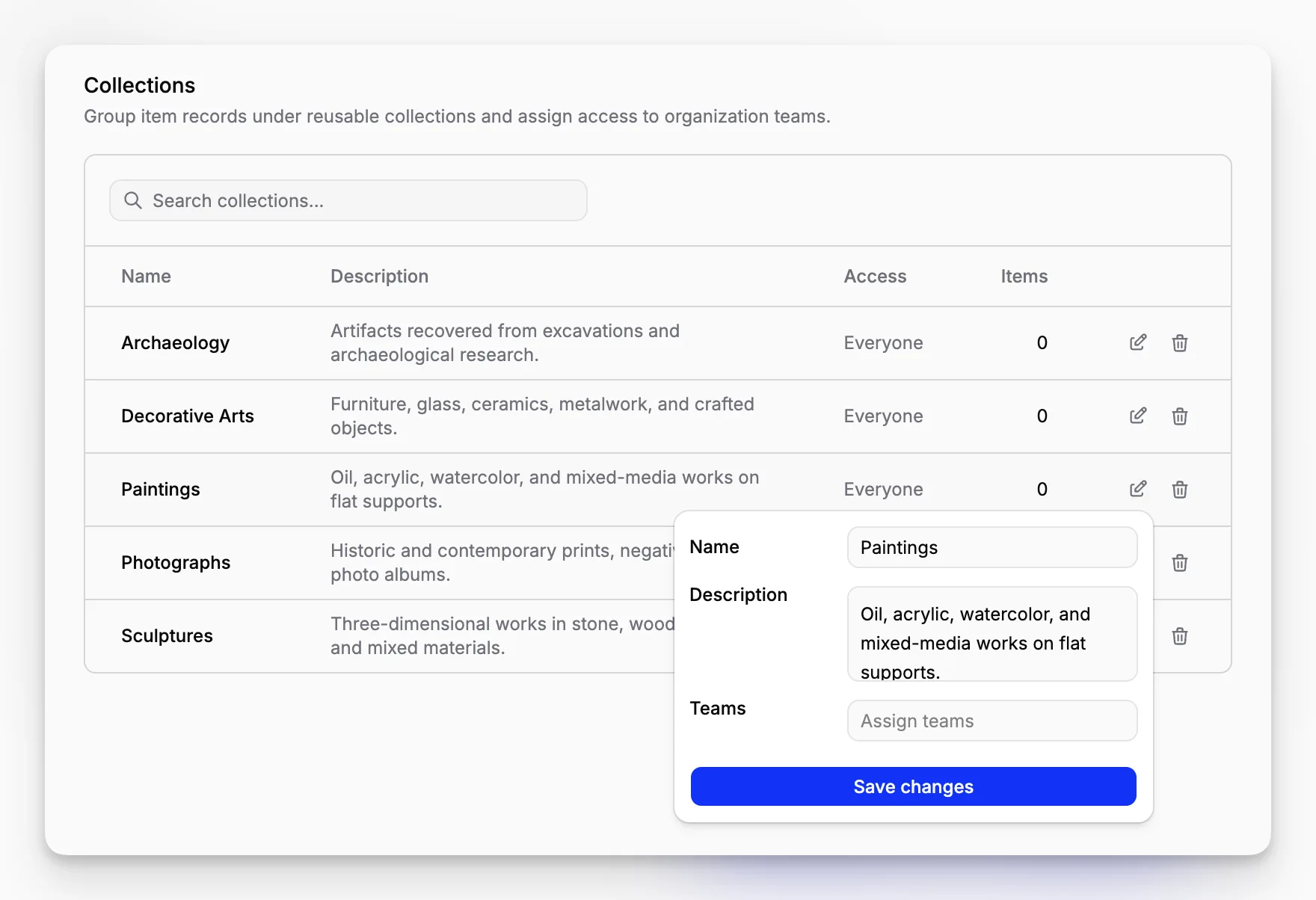Image resolution: width=1316 pixels, height=900 pixels.
Task: Select the Decorative Arts row name
Action: pos(188,416)
